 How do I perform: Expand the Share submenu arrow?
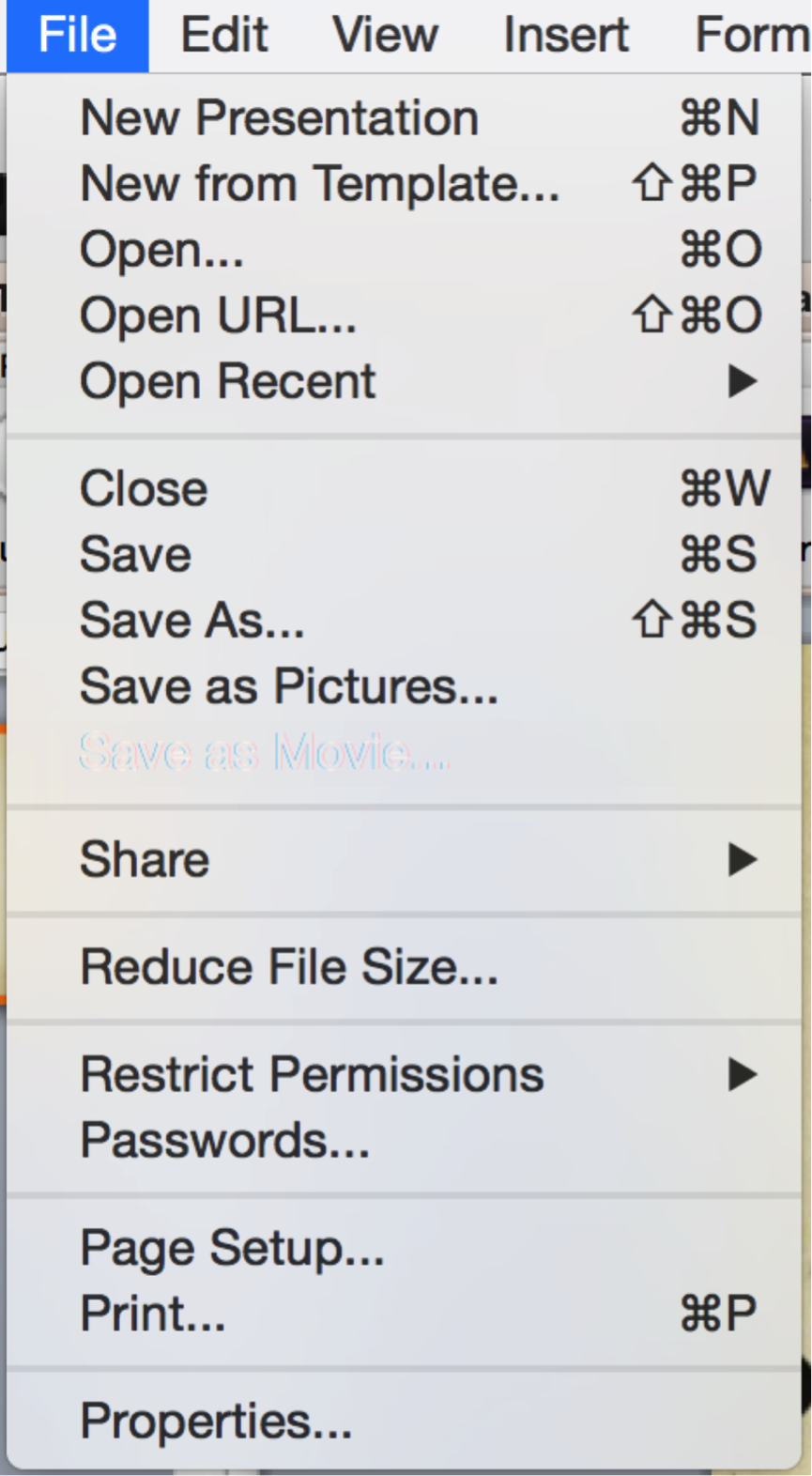click(x=742, y=859)
